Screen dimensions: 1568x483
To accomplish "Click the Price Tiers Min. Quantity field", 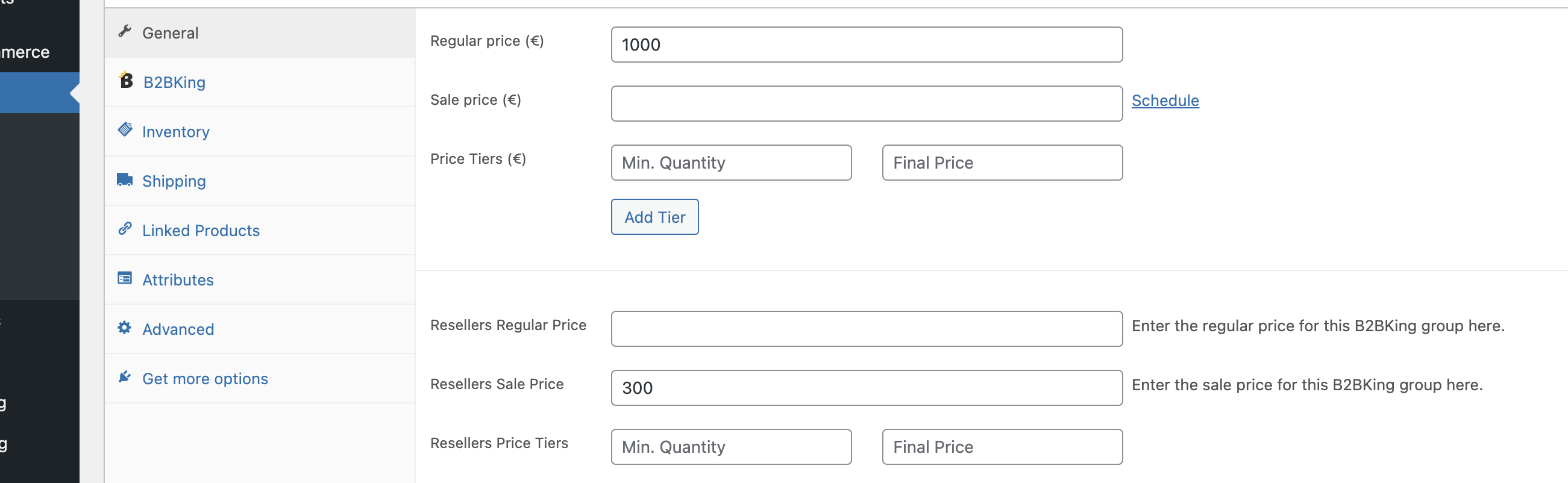I will point(731,163).
